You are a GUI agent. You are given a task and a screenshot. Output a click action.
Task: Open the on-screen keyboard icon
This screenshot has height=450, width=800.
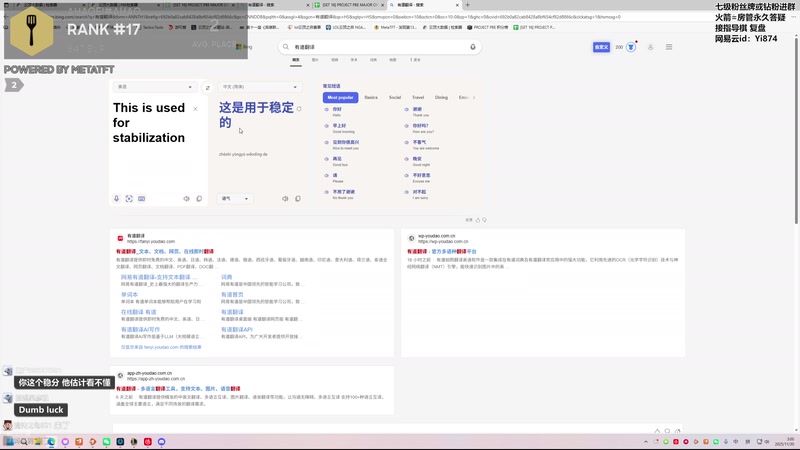141,198
